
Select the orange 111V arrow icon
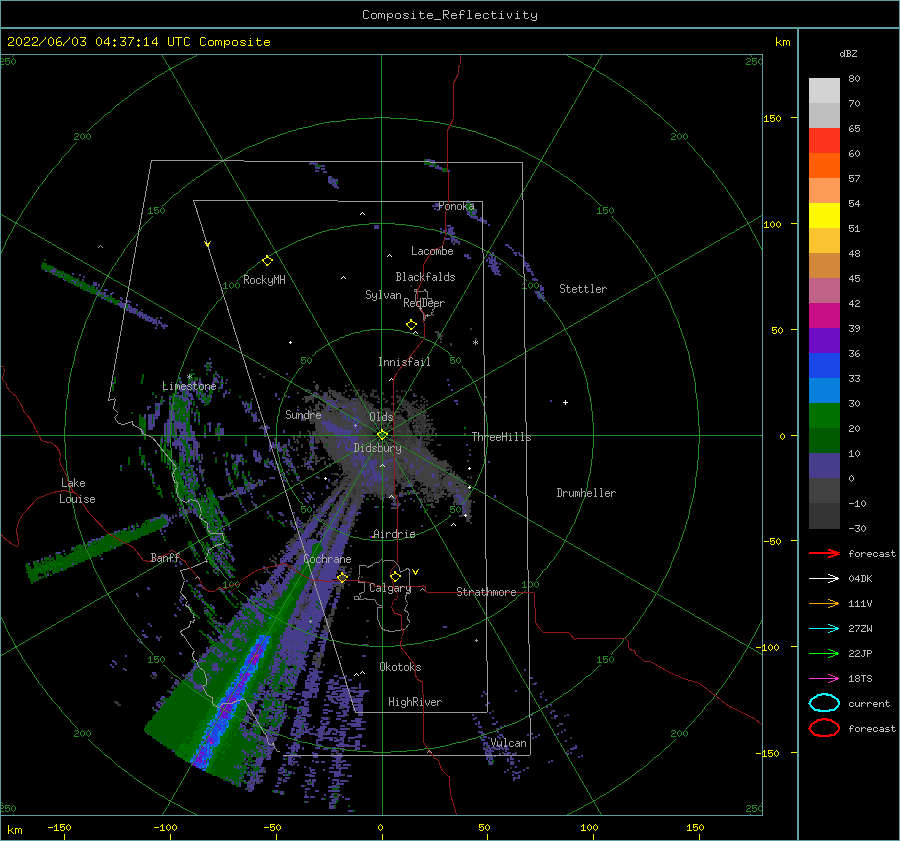824,603
